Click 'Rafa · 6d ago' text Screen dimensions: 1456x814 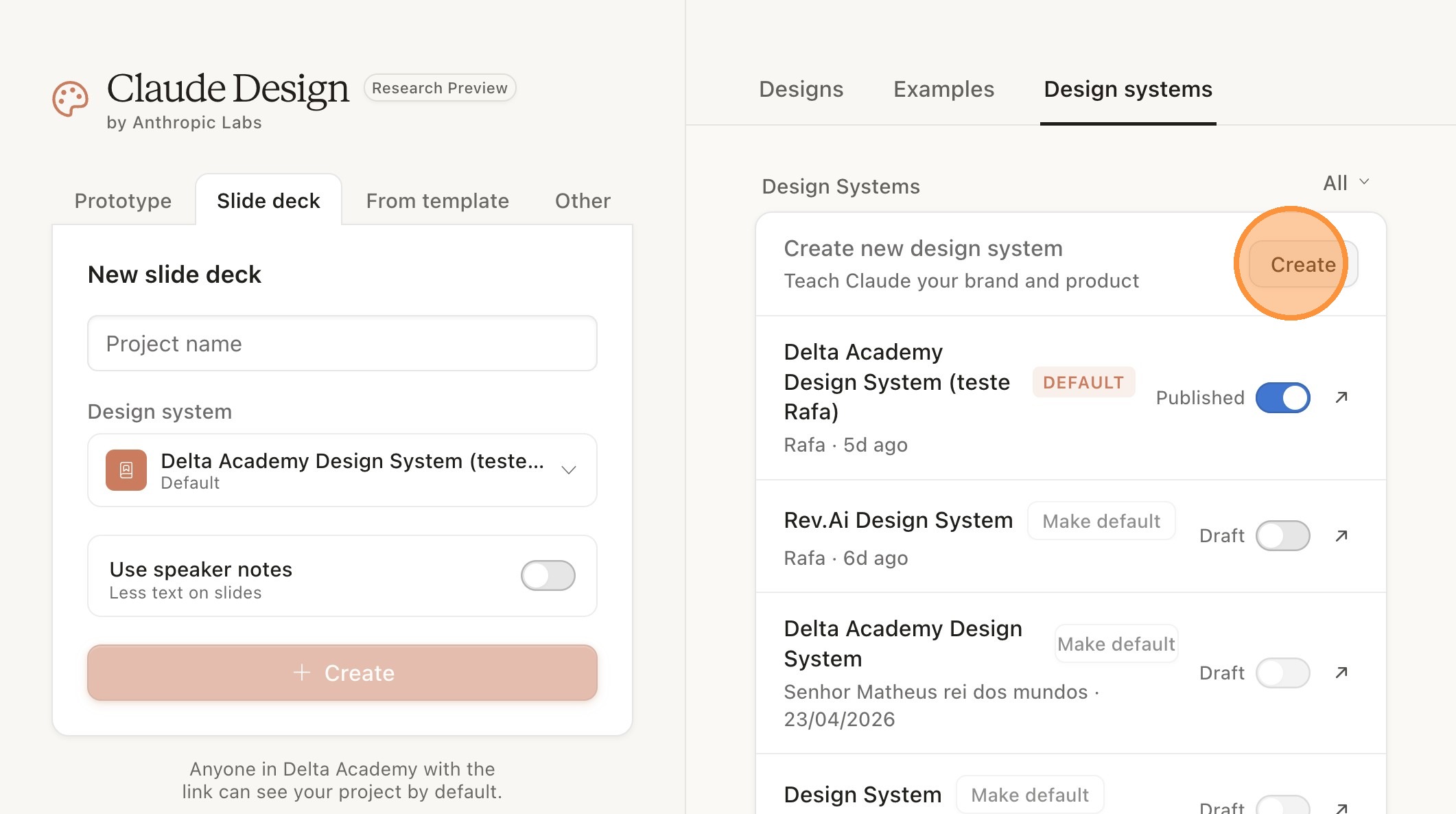(x=846, y=558)
